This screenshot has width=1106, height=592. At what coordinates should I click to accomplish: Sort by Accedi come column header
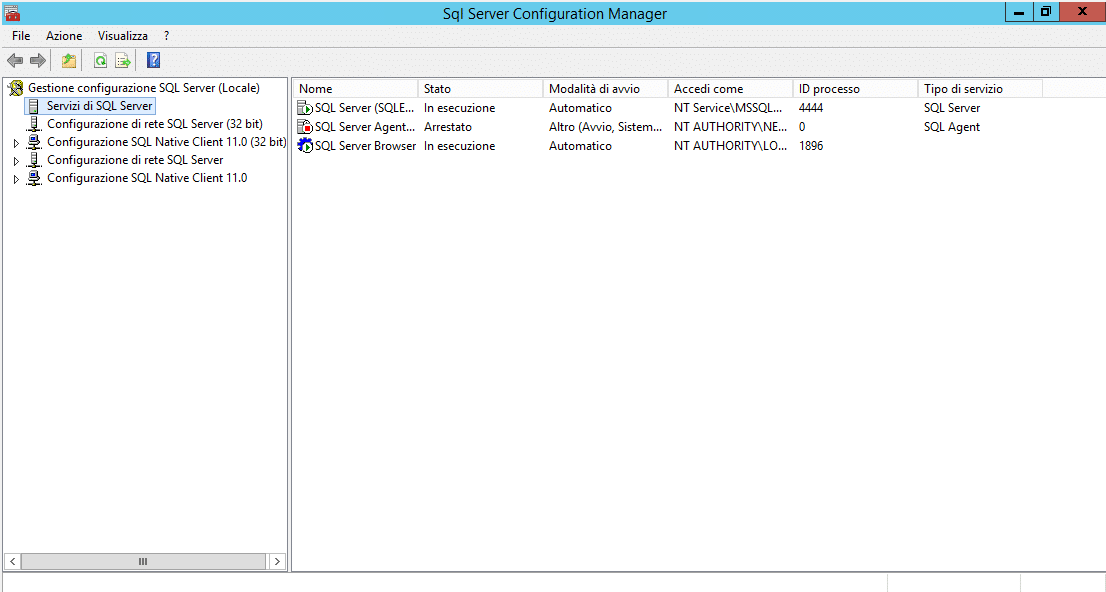click(730, 89)
